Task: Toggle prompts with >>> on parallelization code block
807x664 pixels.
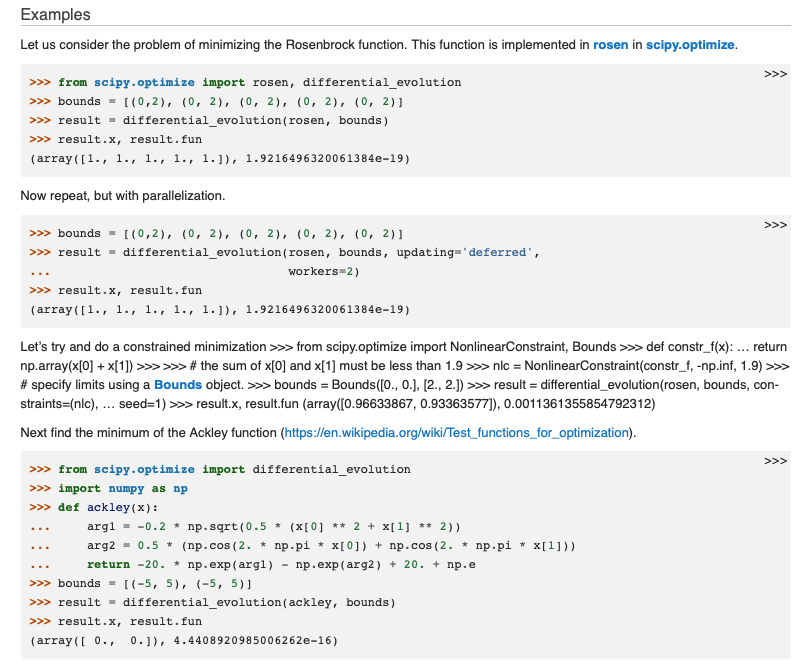Action: (x=776, y=225)
